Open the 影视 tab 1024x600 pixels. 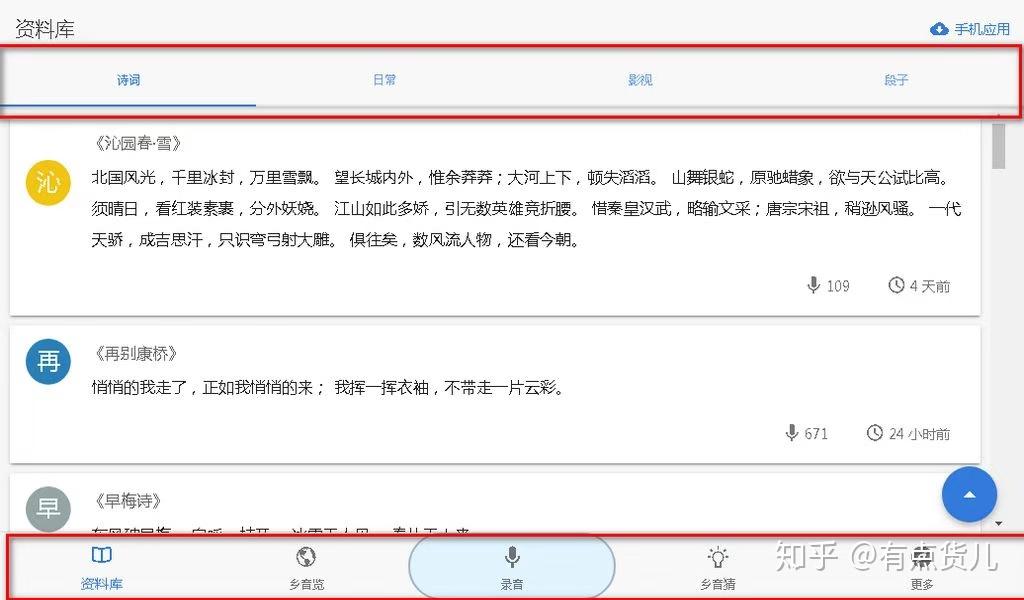pos(640,80)
